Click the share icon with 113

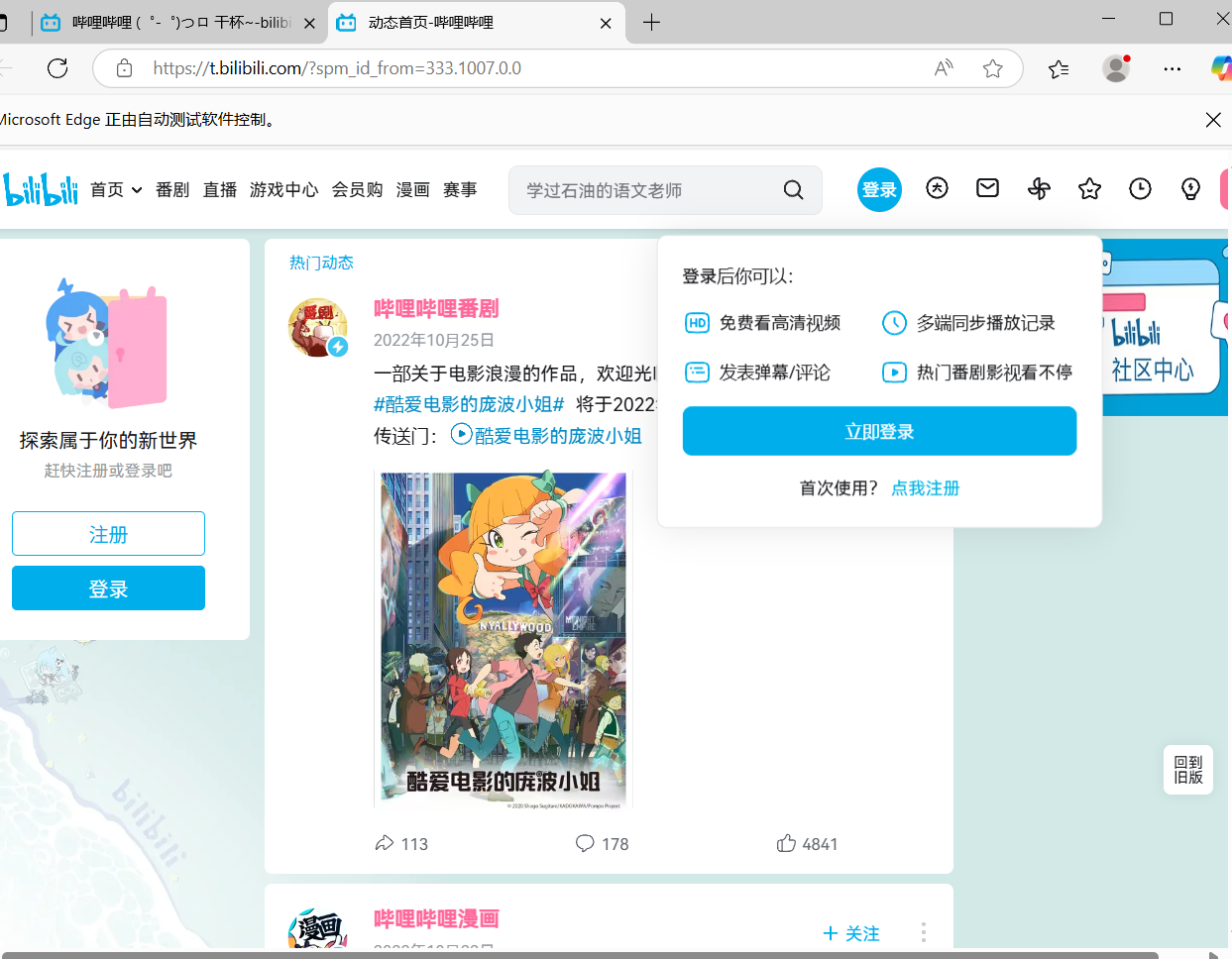click(x=385, y=843)
